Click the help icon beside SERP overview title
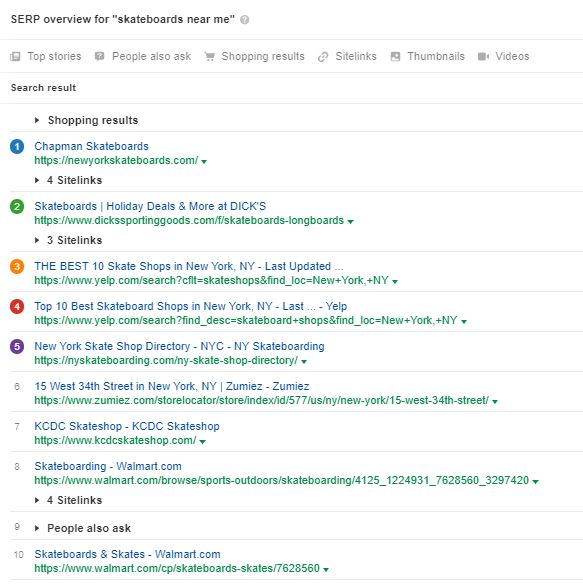This screenshot has width=583, height=587. [x=245, y=19]
